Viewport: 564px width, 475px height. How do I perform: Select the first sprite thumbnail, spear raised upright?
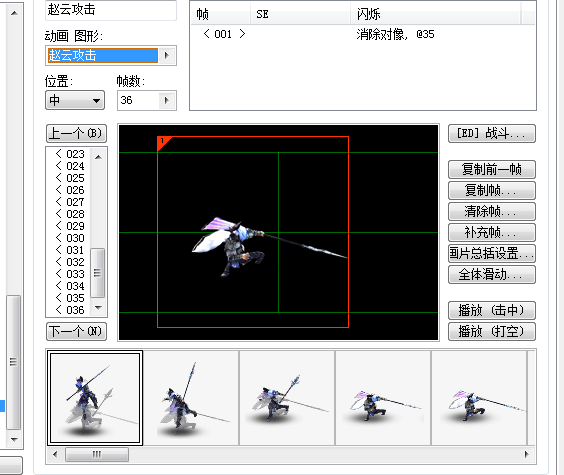tap(95, 398)
